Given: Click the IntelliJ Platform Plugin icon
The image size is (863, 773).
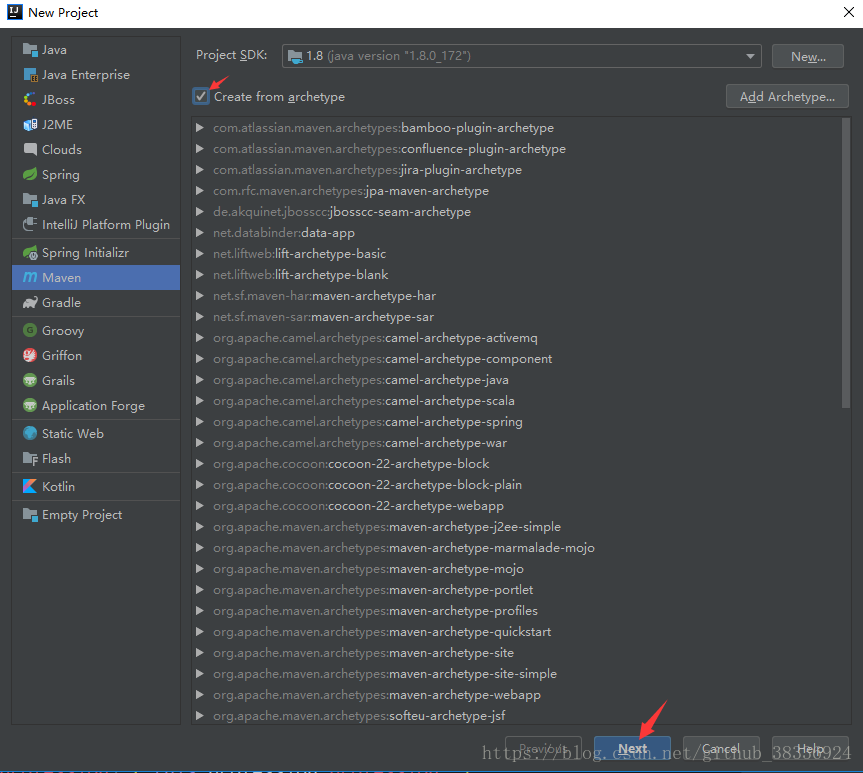Looking at the screenshot, I should click(x=30, y=225).
